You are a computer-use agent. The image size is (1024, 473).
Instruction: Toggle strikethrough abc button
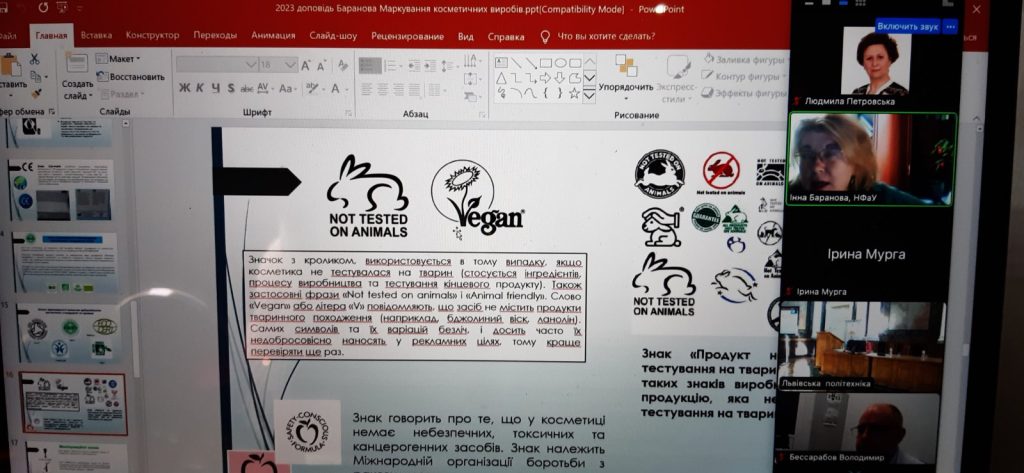tap(247, 88)
